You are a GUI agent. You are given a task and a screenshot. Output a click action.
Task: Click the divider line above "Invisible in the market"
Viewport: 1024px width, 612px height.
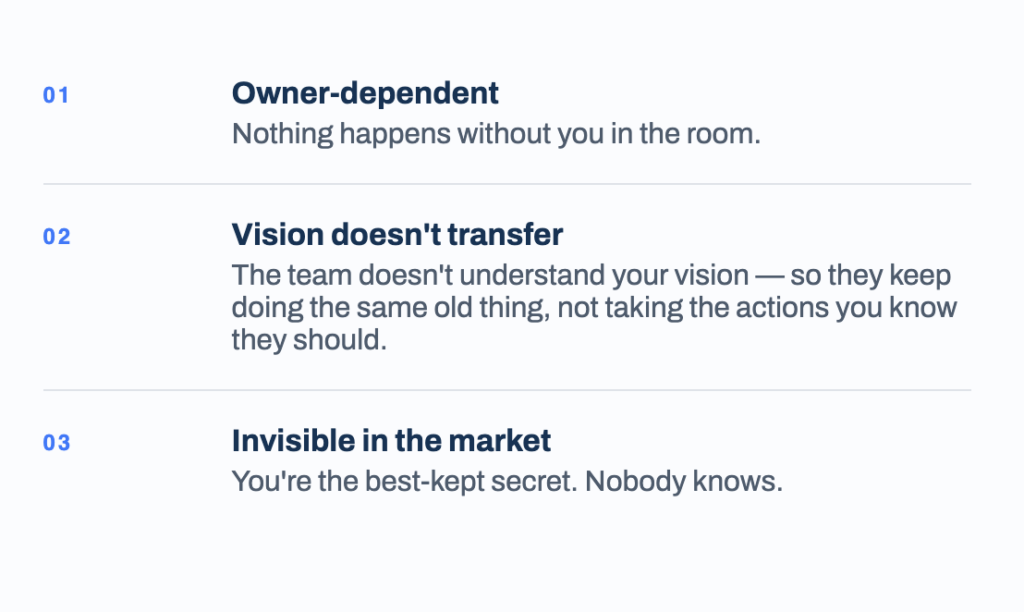pos(507,391)
